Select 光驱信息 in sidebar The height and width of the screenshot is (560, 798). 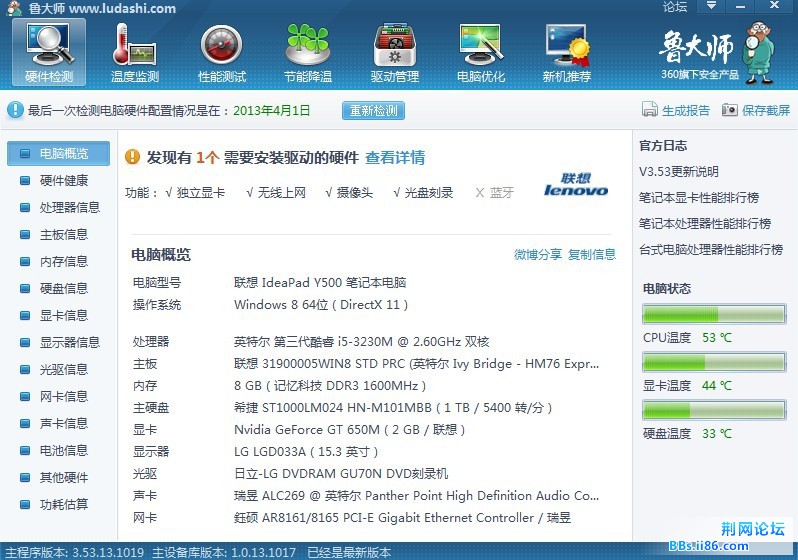coord(59,369)
